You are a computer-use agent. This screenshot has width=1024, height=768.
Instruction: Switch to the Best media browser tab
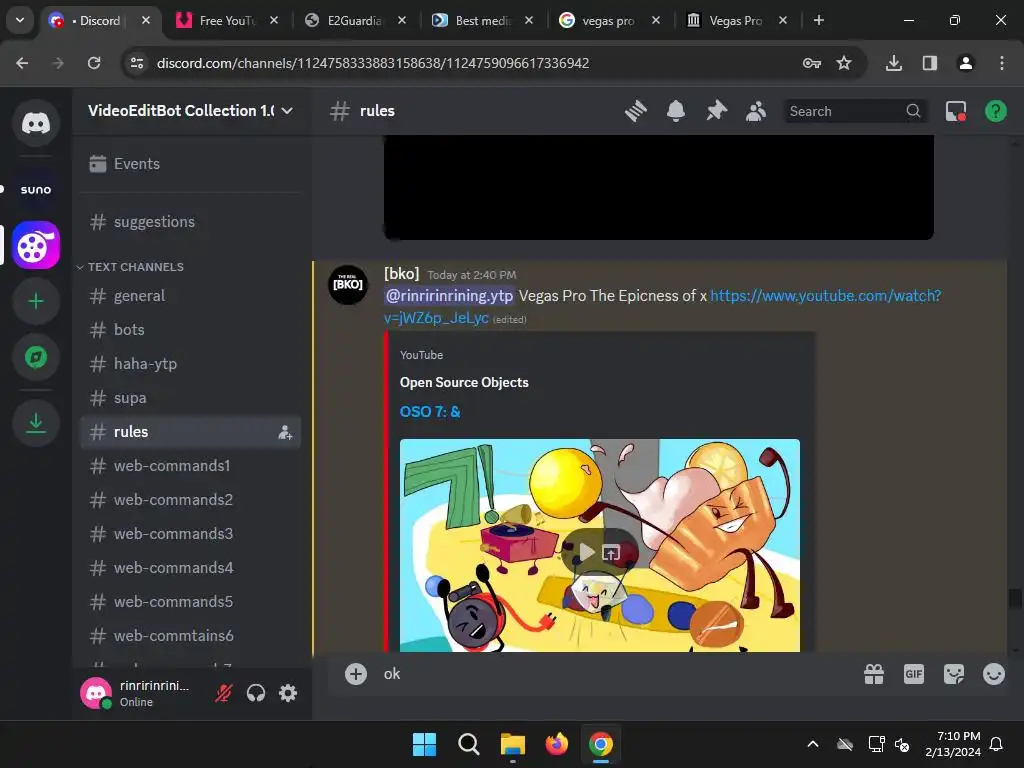[482, 20]
